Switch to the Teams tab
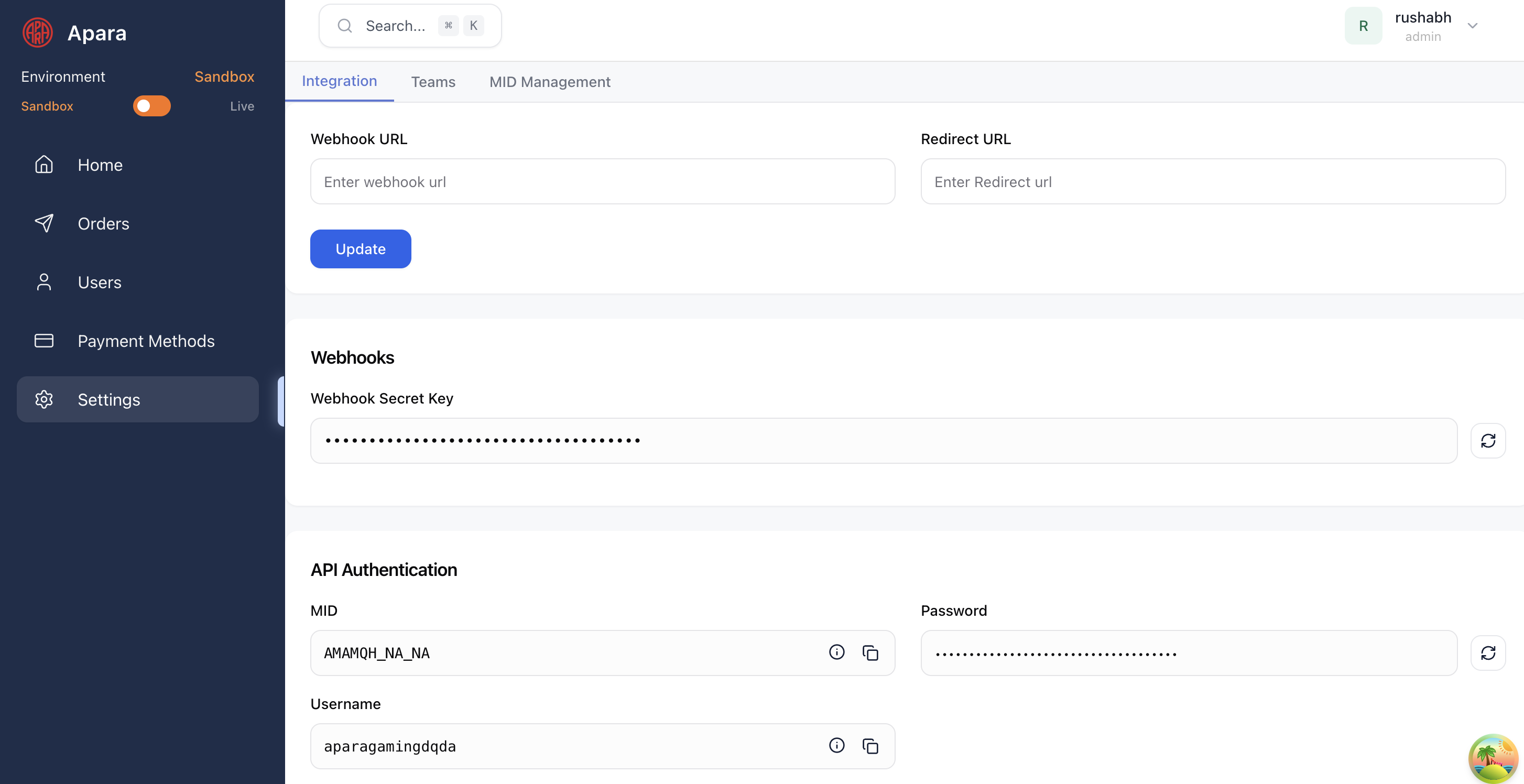The height and width of the screenshot is (784, 1524). click(x=433, y=82)
